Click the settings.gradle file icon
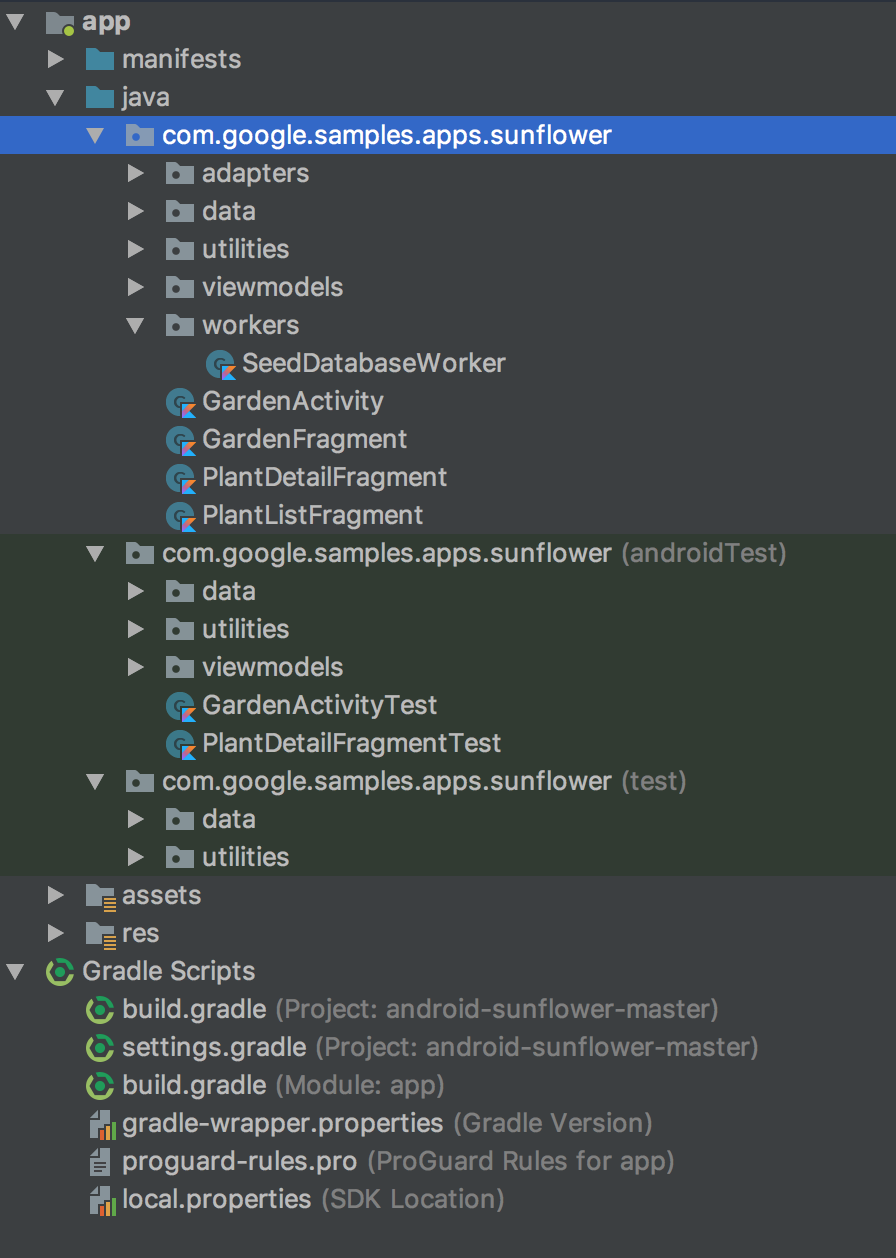896x1258 pixels. (x=101, y=1047)
